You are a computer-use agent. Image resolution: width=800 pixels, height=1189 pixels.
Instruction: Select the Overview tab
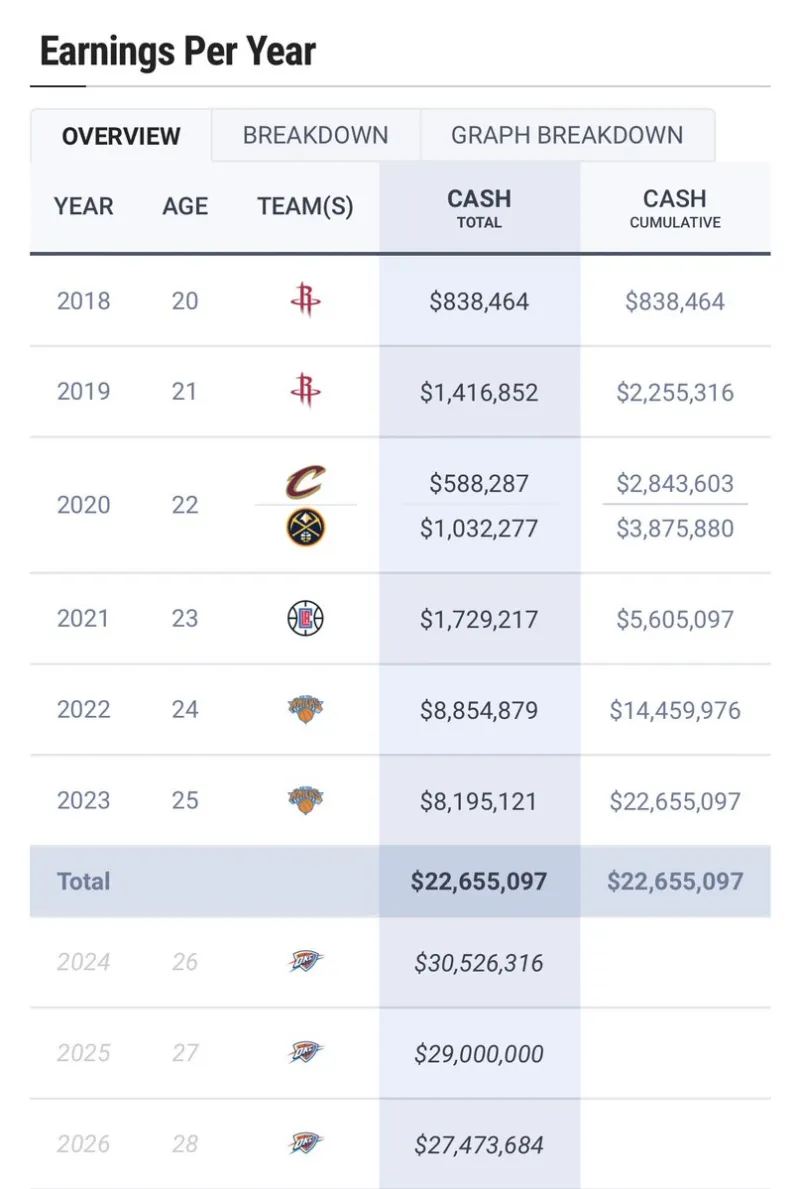pos(121,136)
